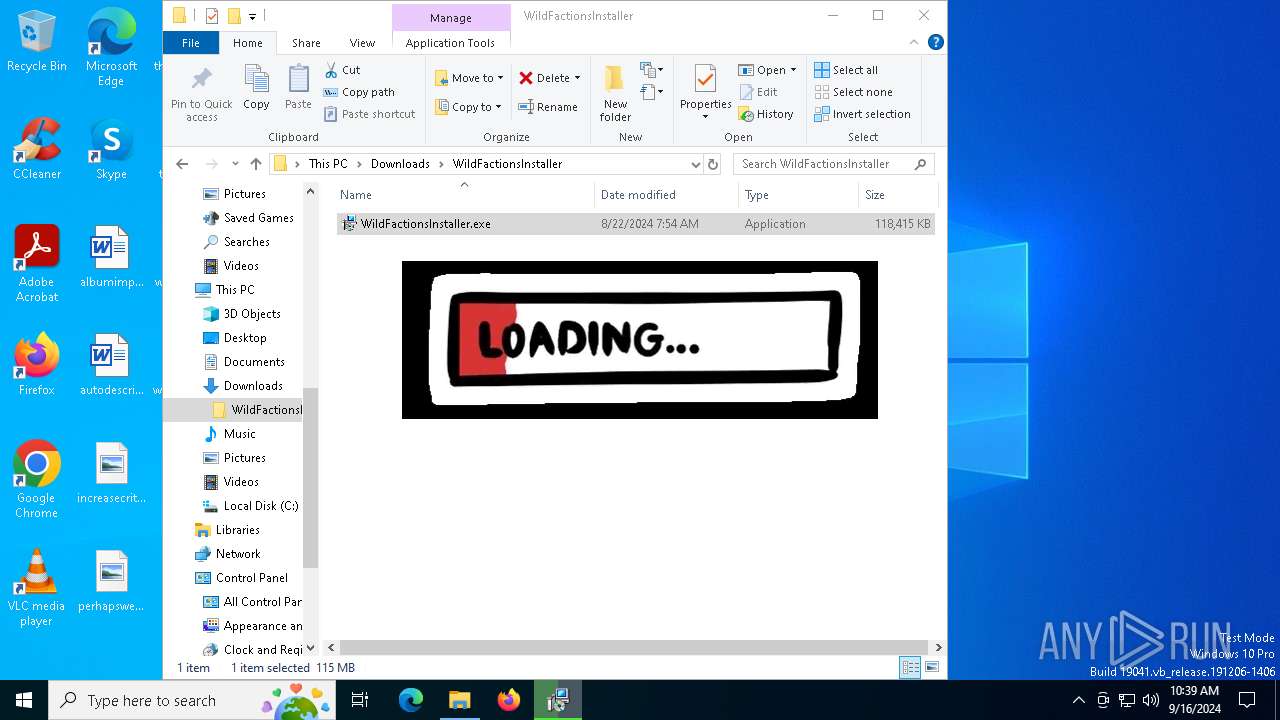The image size is (1280, 720).
Task: Go up one folder level arrow
Action: click(256, 164)
